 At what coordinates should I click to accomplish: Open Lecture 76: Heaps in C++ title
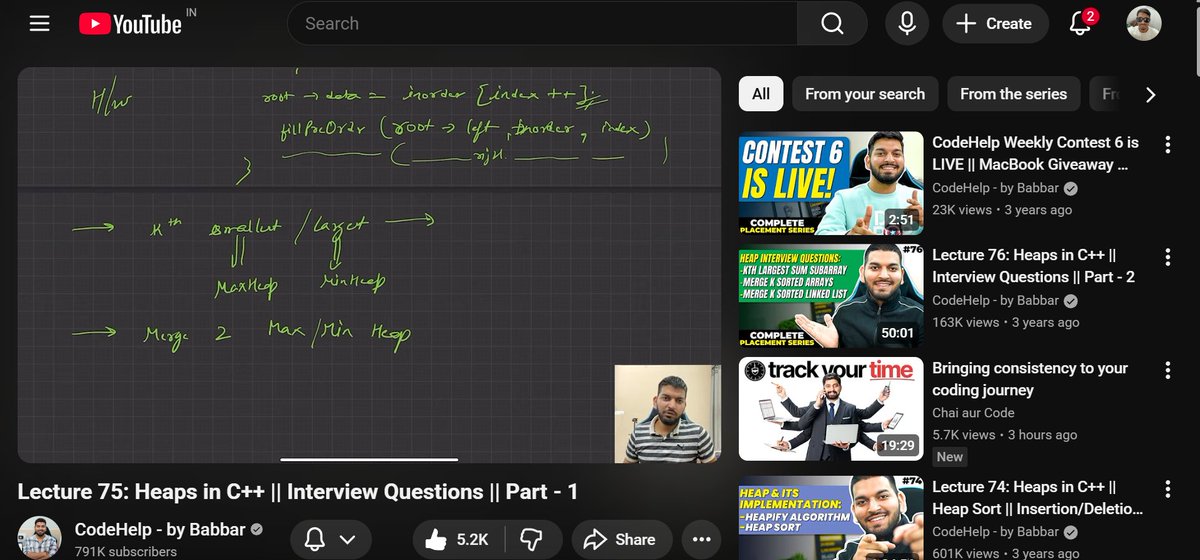pyautogui.click(x=1034, y=266)
